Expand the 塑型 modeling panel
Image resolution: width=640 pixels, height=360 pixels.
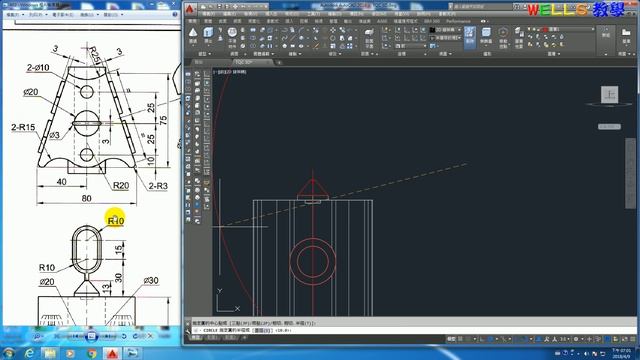(204, 54)
